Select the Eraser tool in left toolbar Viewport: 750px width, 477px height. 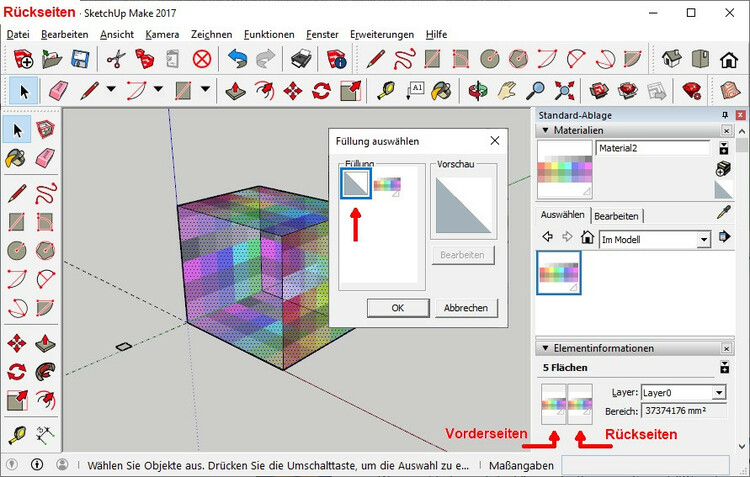pyautogui.click(x=46, y=158)
